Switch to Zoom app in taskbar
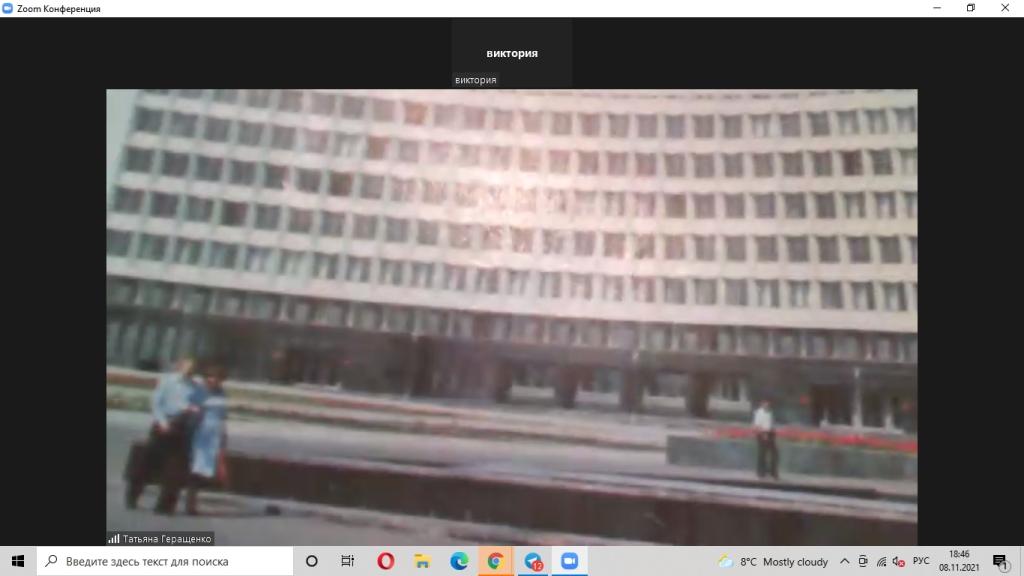1024x576 pixels. [x=569, y=561]
